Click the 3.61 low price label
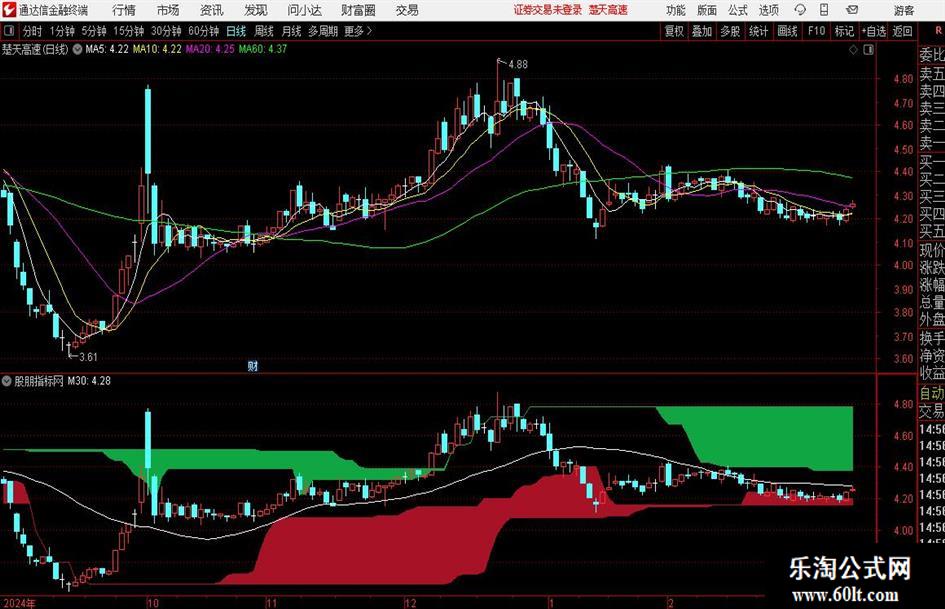 click(x=88, y=357)
